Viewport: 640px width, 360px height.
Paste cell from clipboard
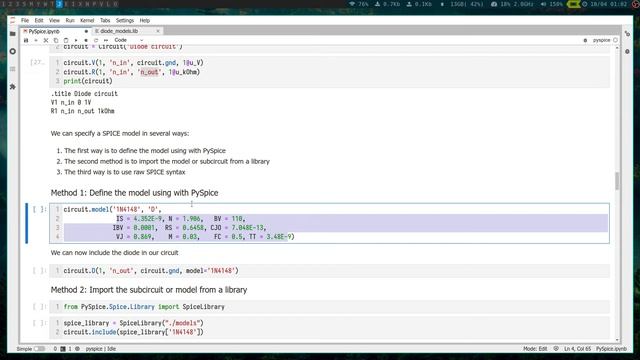66,40
